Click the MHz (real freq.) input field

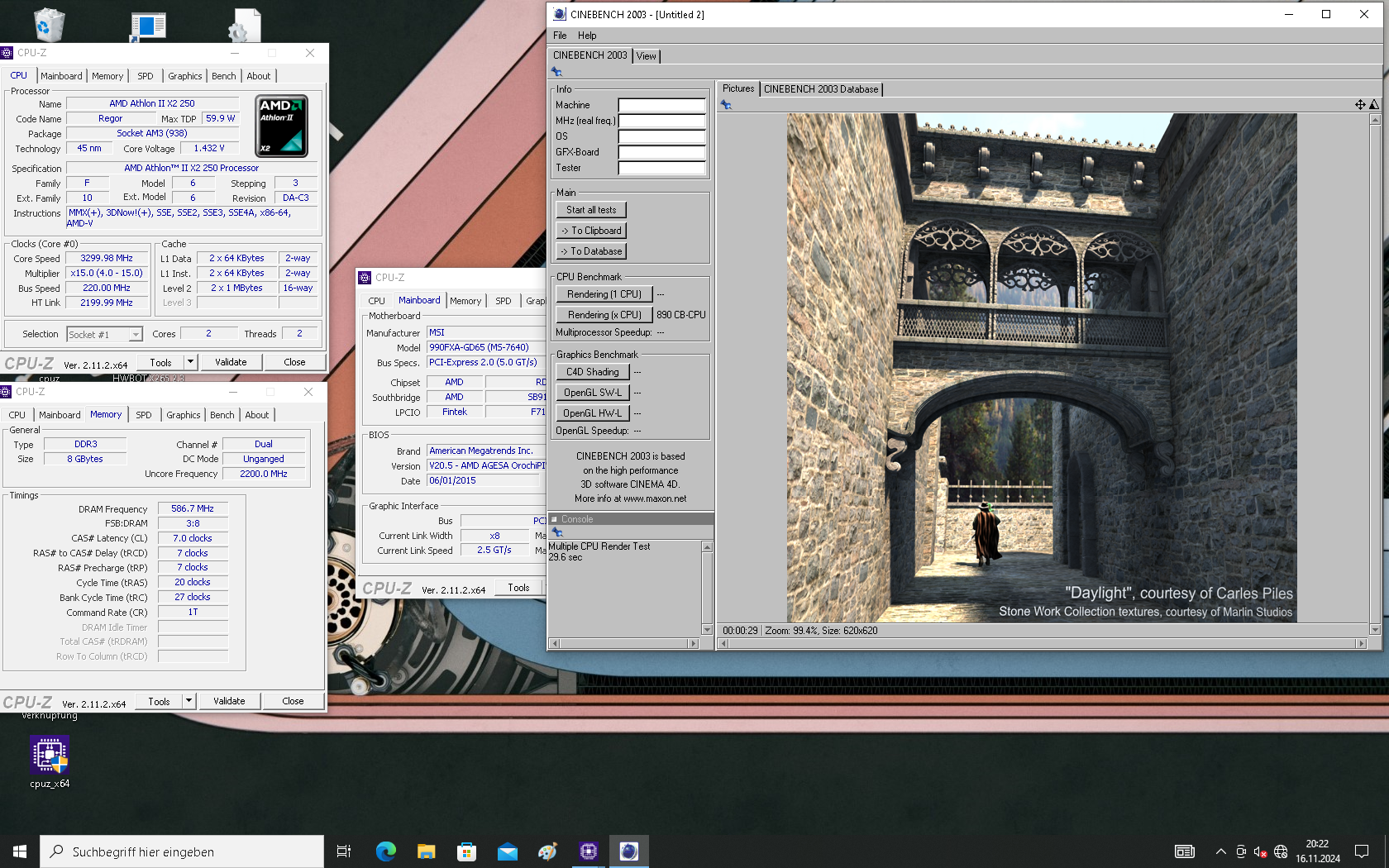[661, 122]
